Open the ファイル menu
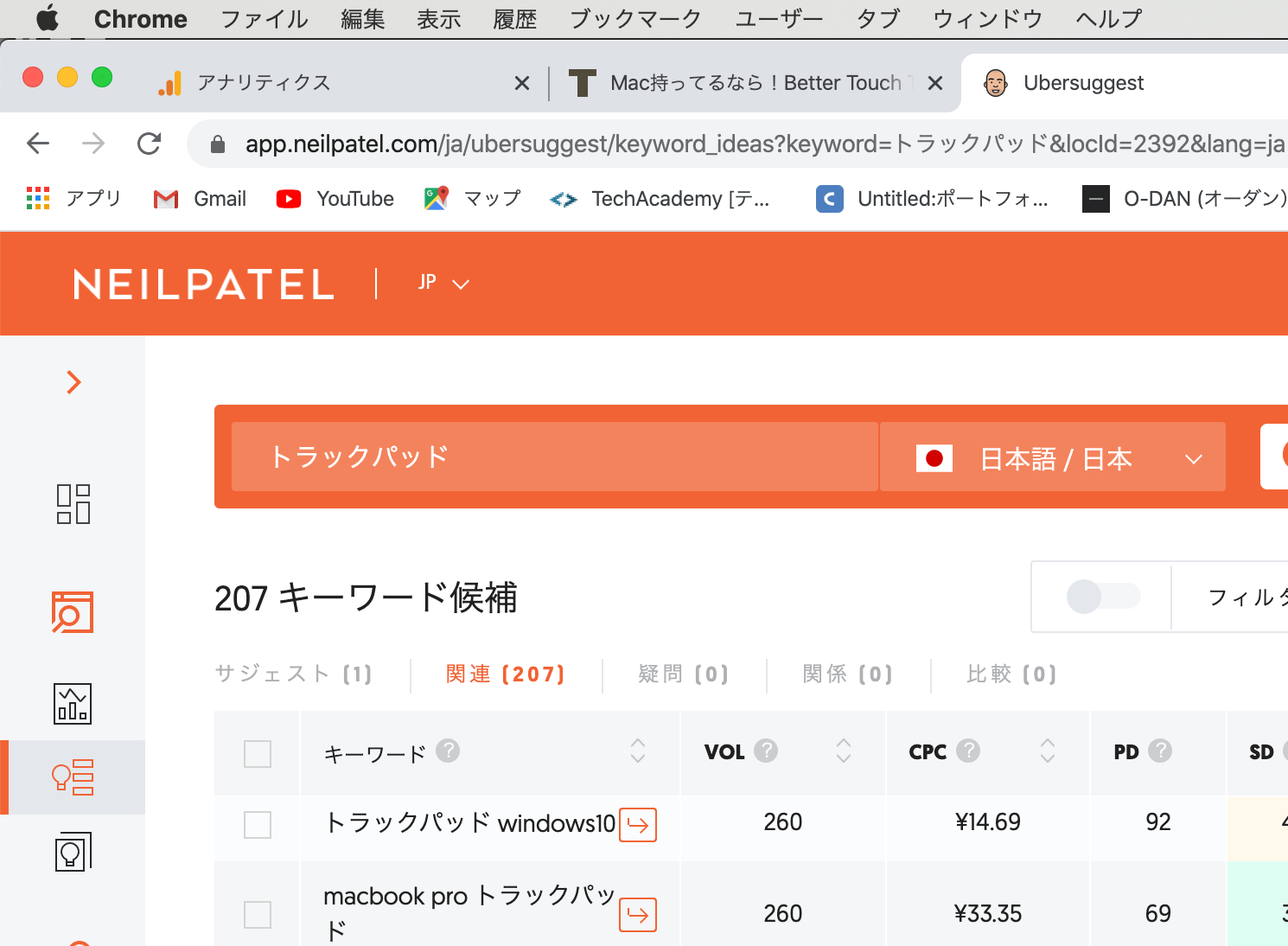The image size is (1288, 946). point(264,19)
